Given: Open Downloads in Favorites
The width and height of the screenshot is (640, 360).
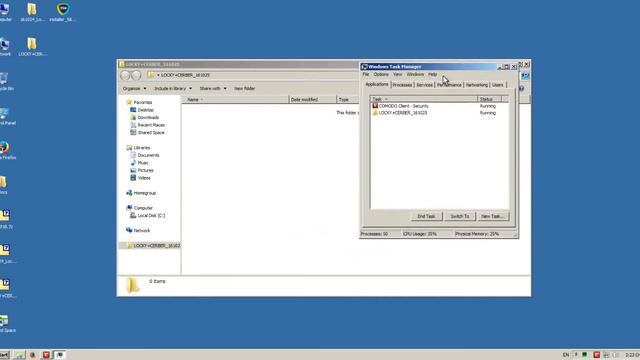Looking at the screenshot, I should click(x=148, y=118).
